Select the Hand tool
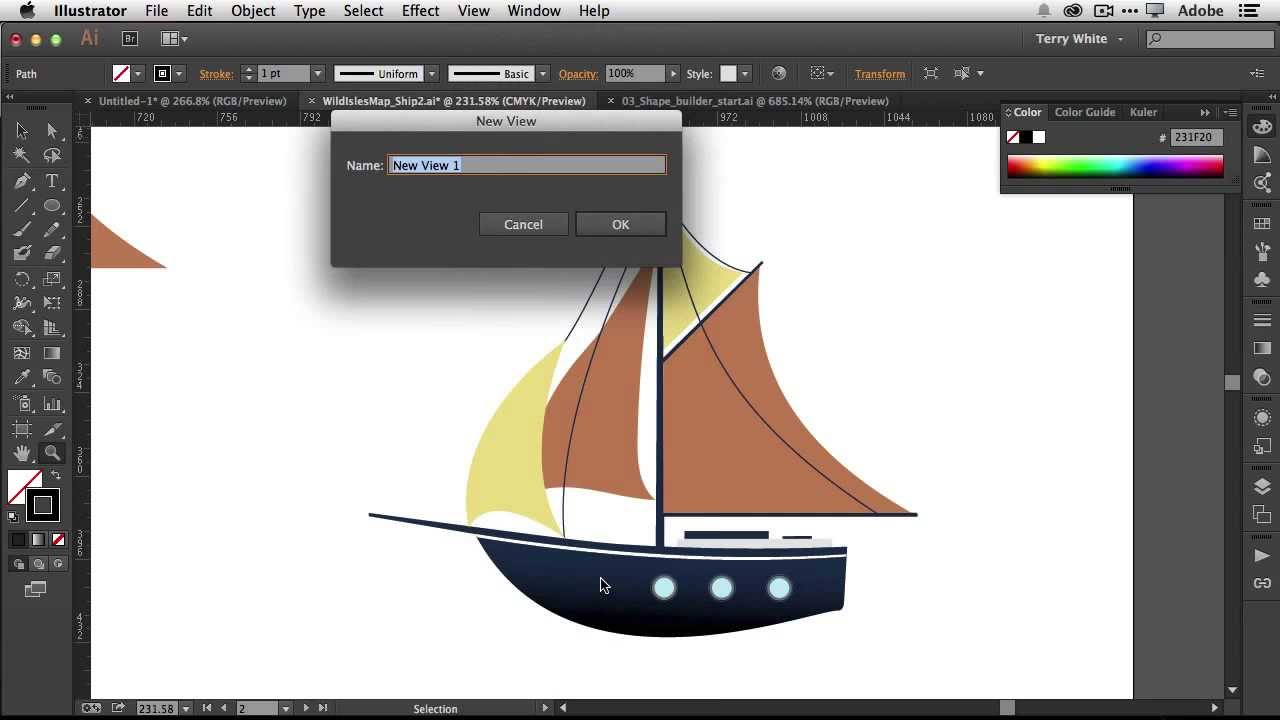Viewport: 1280px width, 720px height. (22, 453)
